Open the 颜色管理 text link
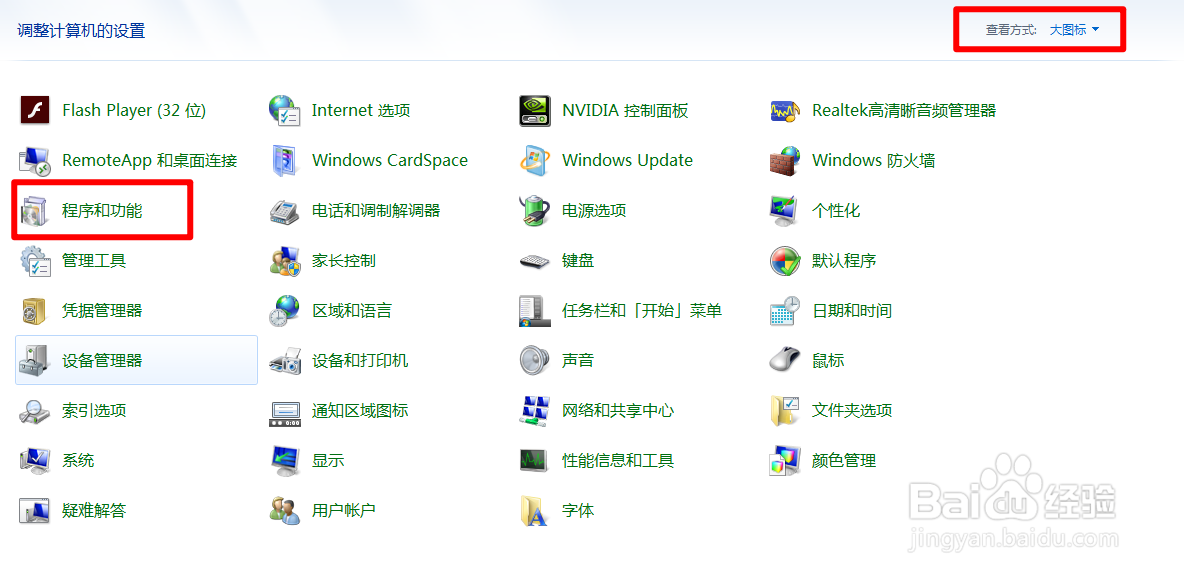This screenshot has width=1184, height=579. pos(843,460)
